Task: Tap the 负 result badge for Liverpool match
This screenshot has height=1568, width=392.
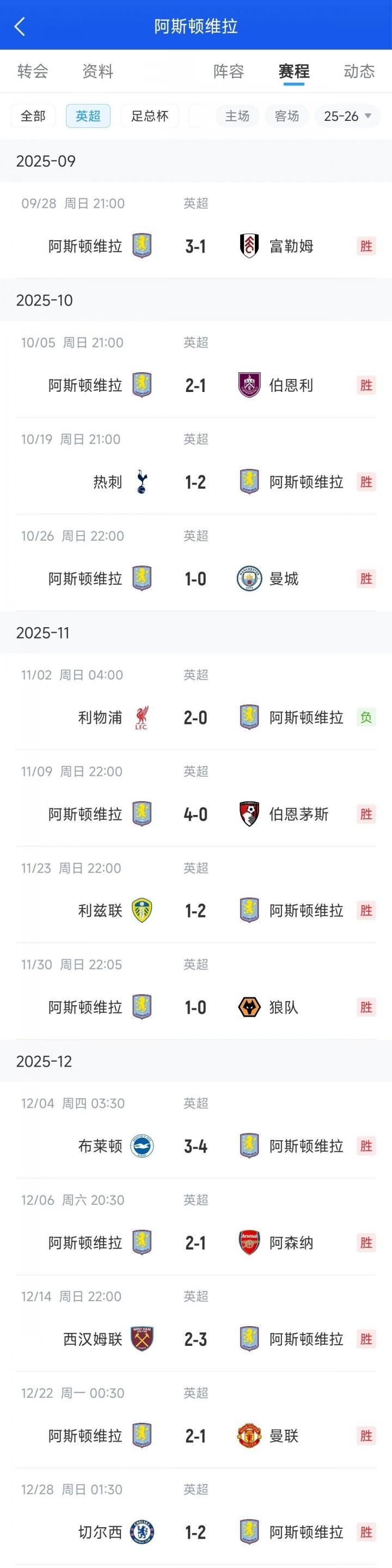Action: click(x=366, y=718)
